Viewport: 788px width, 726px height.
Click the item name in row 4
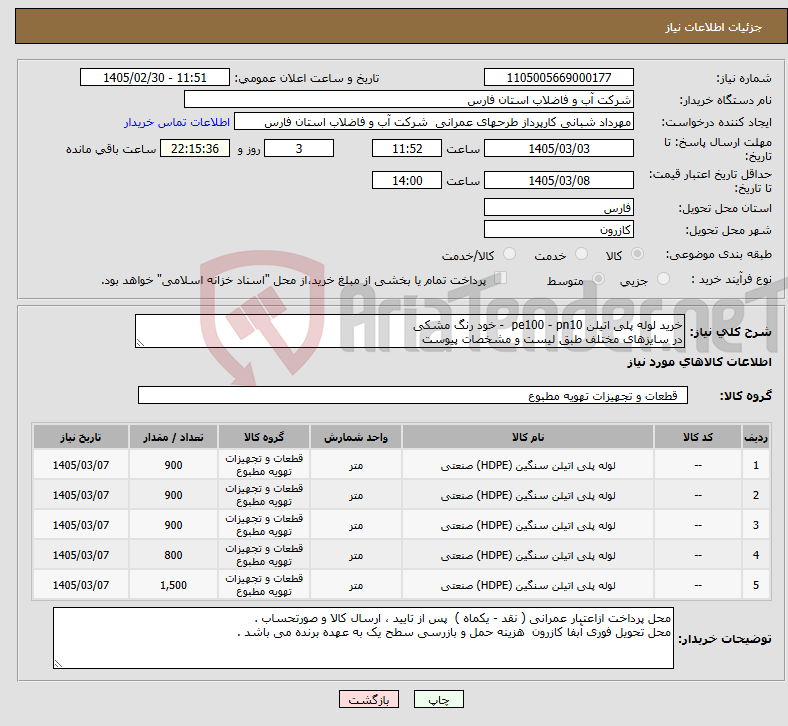click(x=528, y=556)
